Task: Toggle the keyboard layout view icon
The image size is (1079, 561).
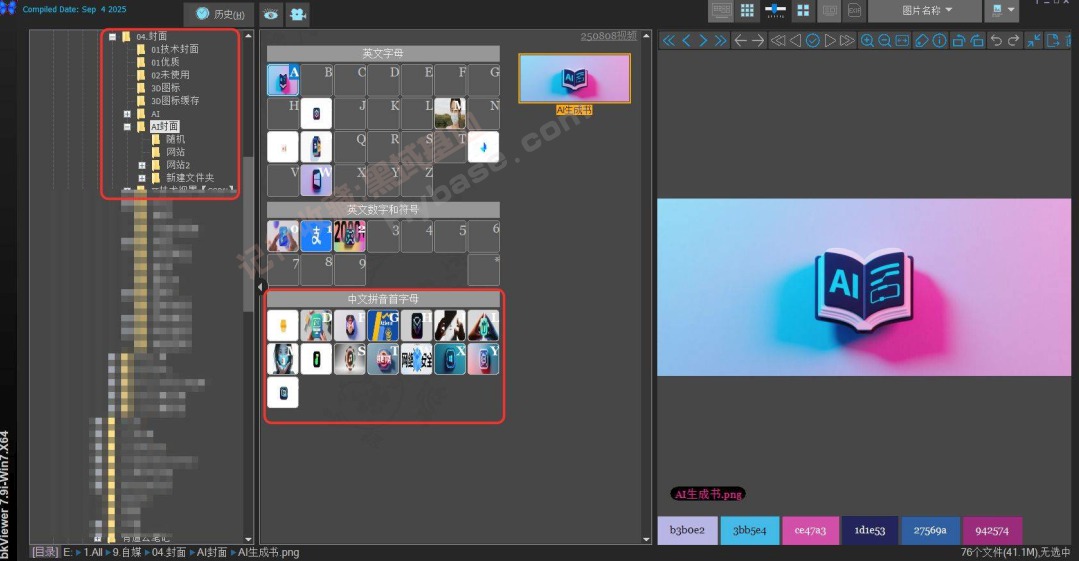Action: point(721,10)
